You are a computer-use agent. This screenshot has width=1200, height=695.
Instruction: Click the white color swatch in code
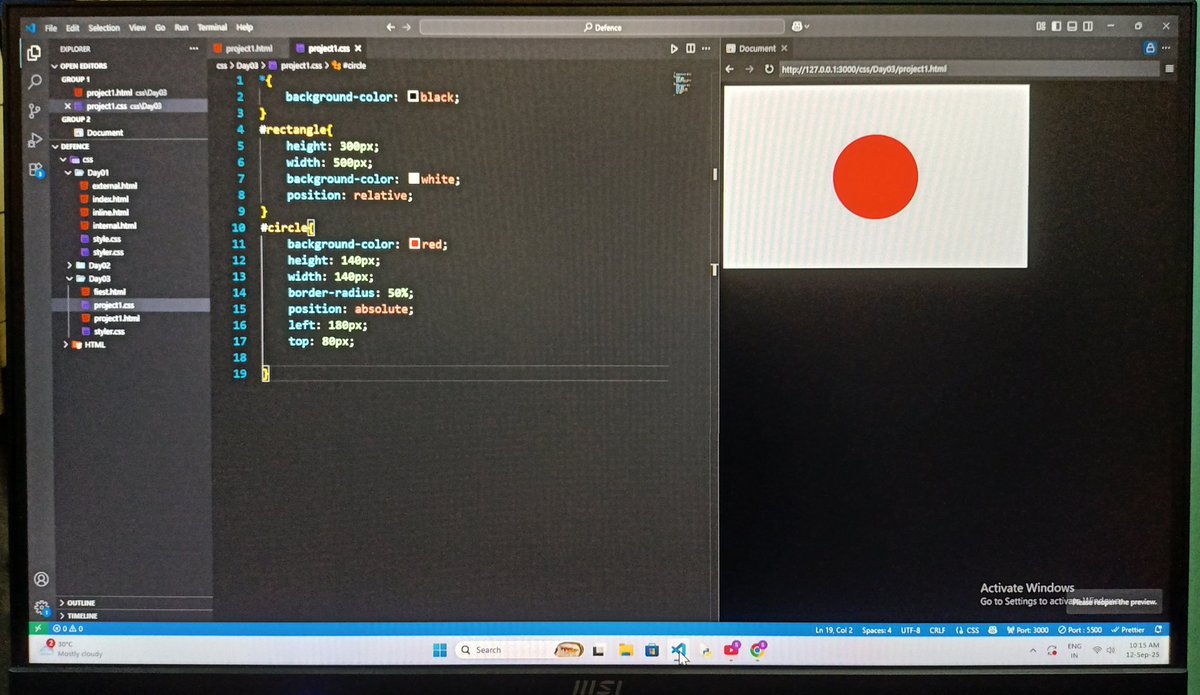[414, 179]
